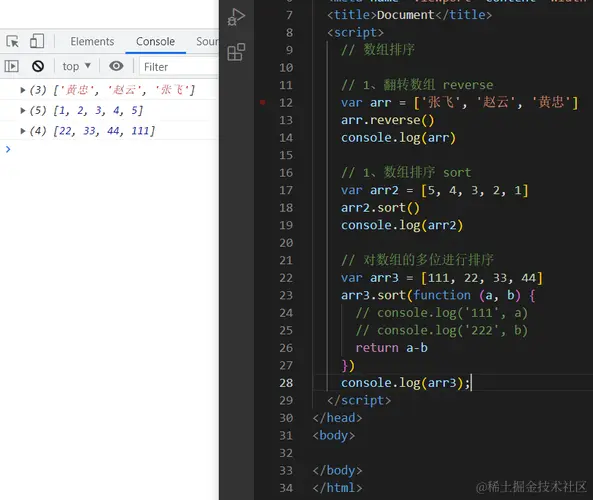Clear the console output
This screenshot has width=593, height=500.
tap(38, 67)
